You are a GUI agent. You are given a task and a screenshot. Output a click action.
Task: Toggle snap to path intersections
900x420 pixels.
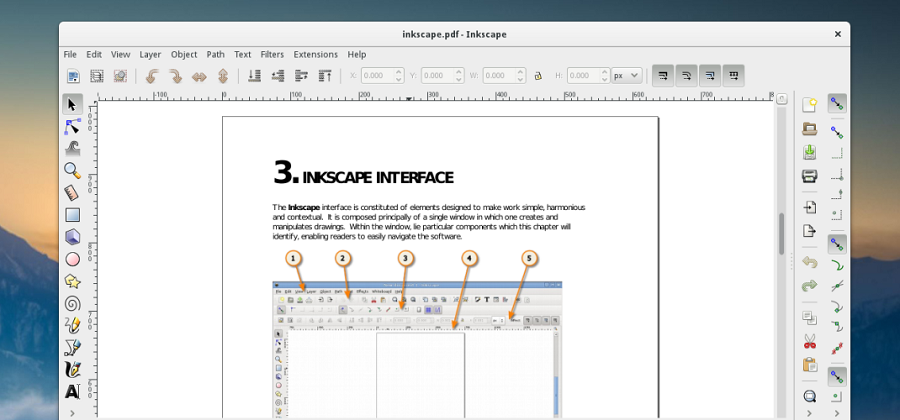click(x=837, y=285)
